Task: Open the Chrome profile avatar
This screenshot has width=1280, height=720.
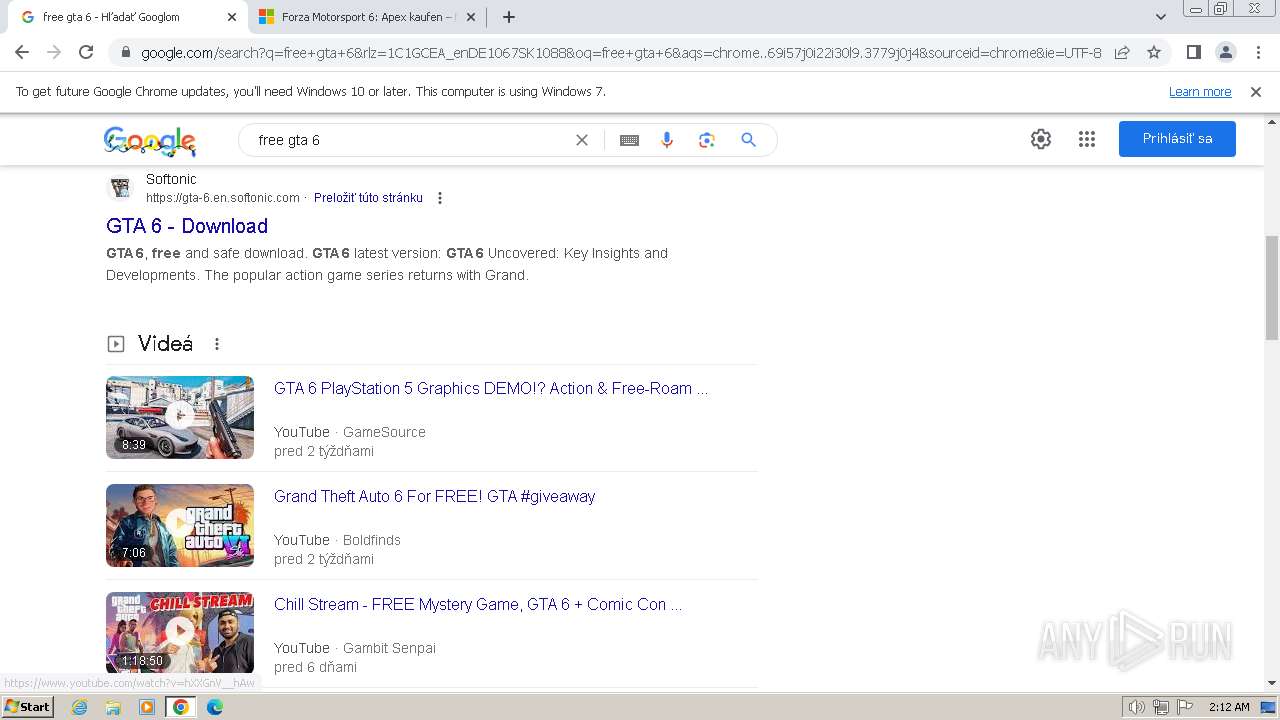Action: [1225, 52]
